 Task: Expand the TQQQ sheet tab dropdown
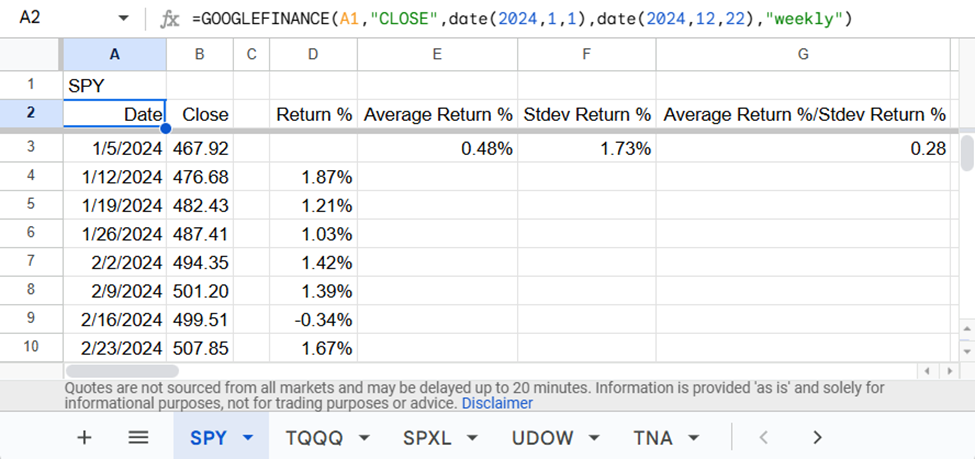point(365,438)
